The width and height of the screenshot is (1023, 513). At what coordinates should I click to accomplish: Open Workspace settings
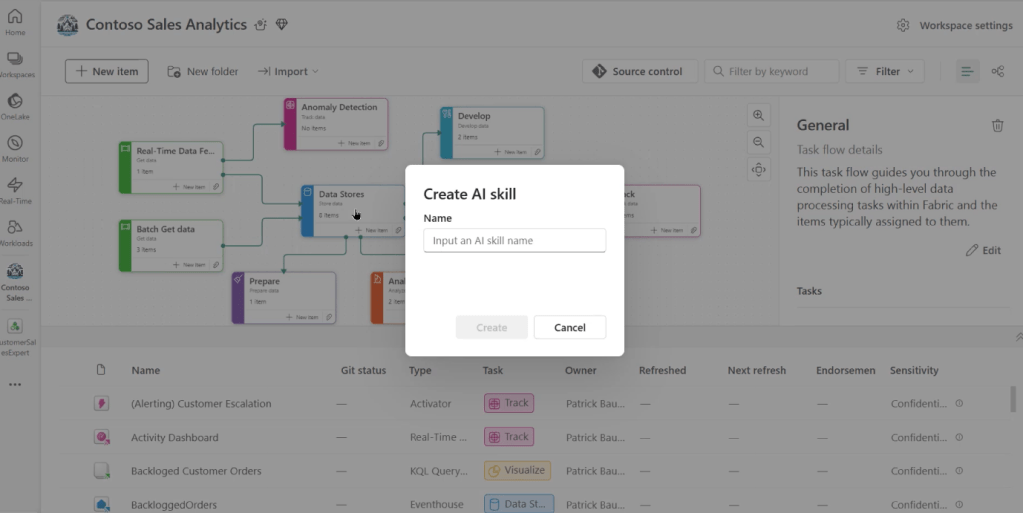pos(955,25)
